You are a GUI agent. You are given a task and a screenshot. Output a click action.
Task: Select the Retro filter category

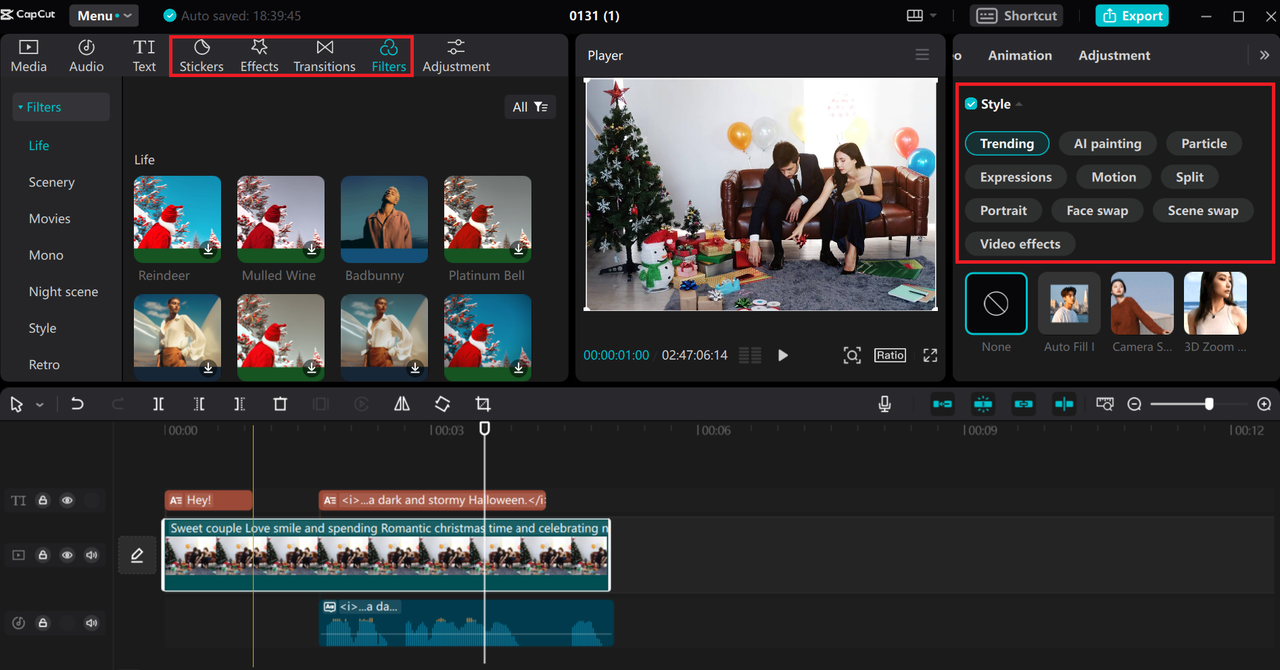click(44, 365)
